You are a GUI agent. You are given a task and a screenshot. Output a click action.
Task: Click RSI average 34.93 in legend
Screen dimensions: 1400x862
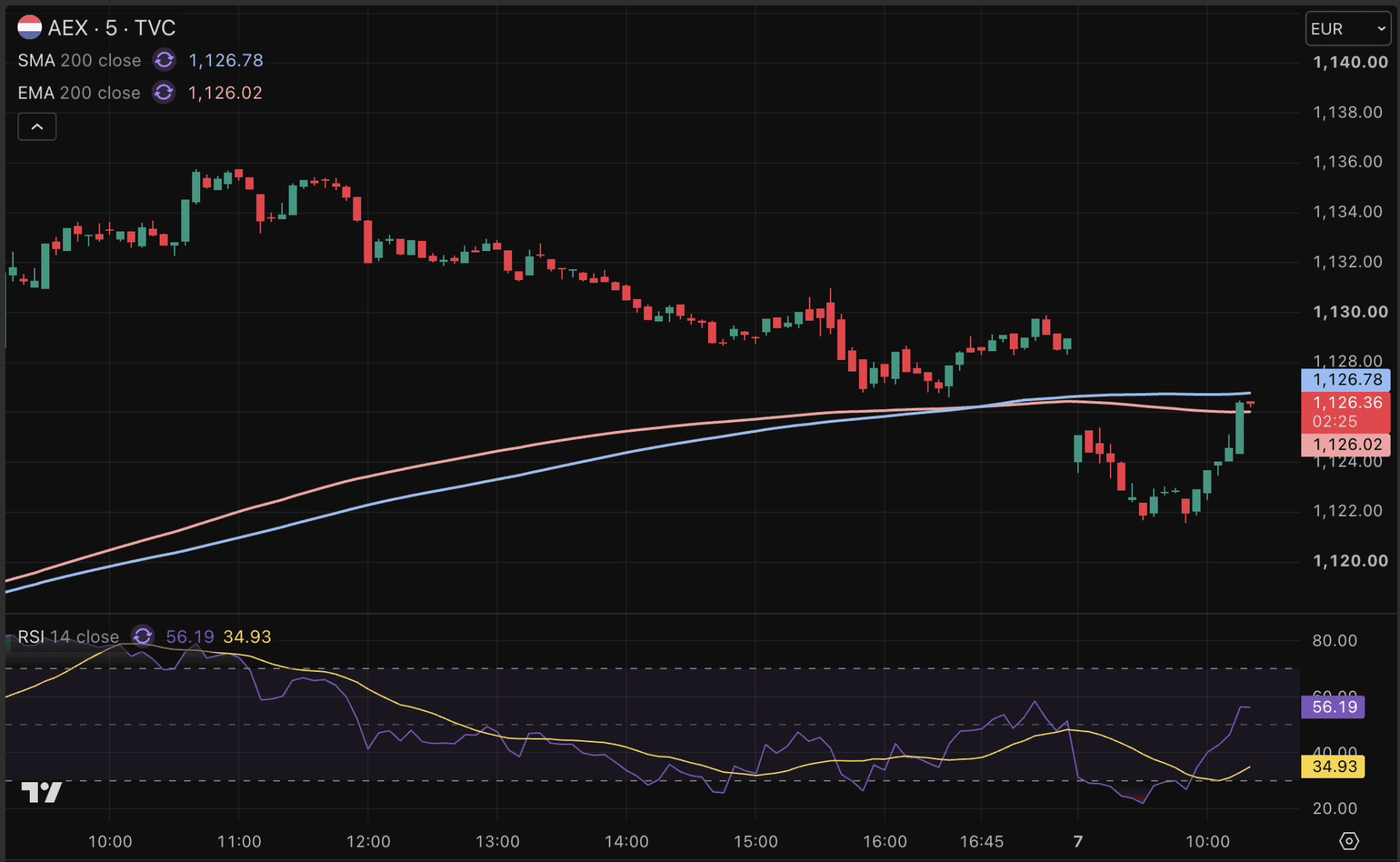pos(247,636)
